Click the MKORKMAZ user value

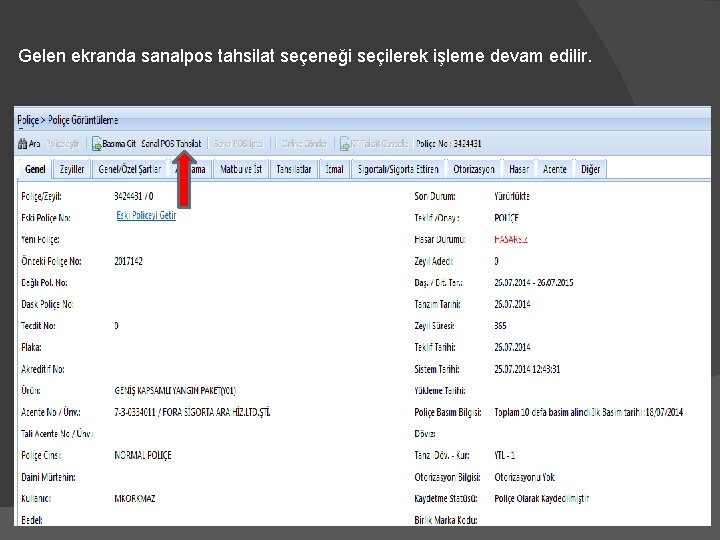point(135,499)
